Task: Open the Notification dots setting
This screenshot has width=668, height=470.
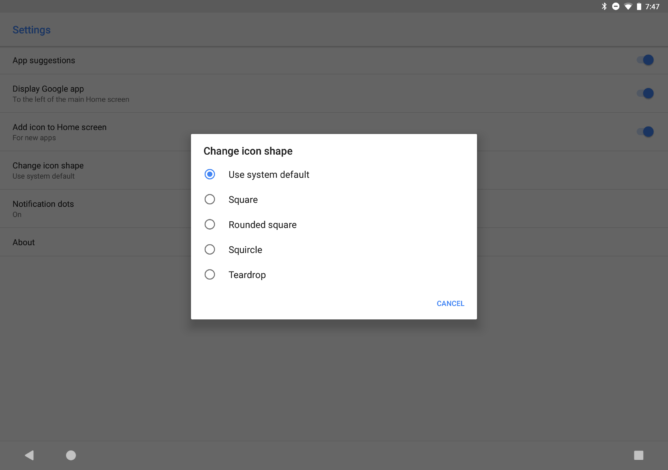Action: pos(95,208)
